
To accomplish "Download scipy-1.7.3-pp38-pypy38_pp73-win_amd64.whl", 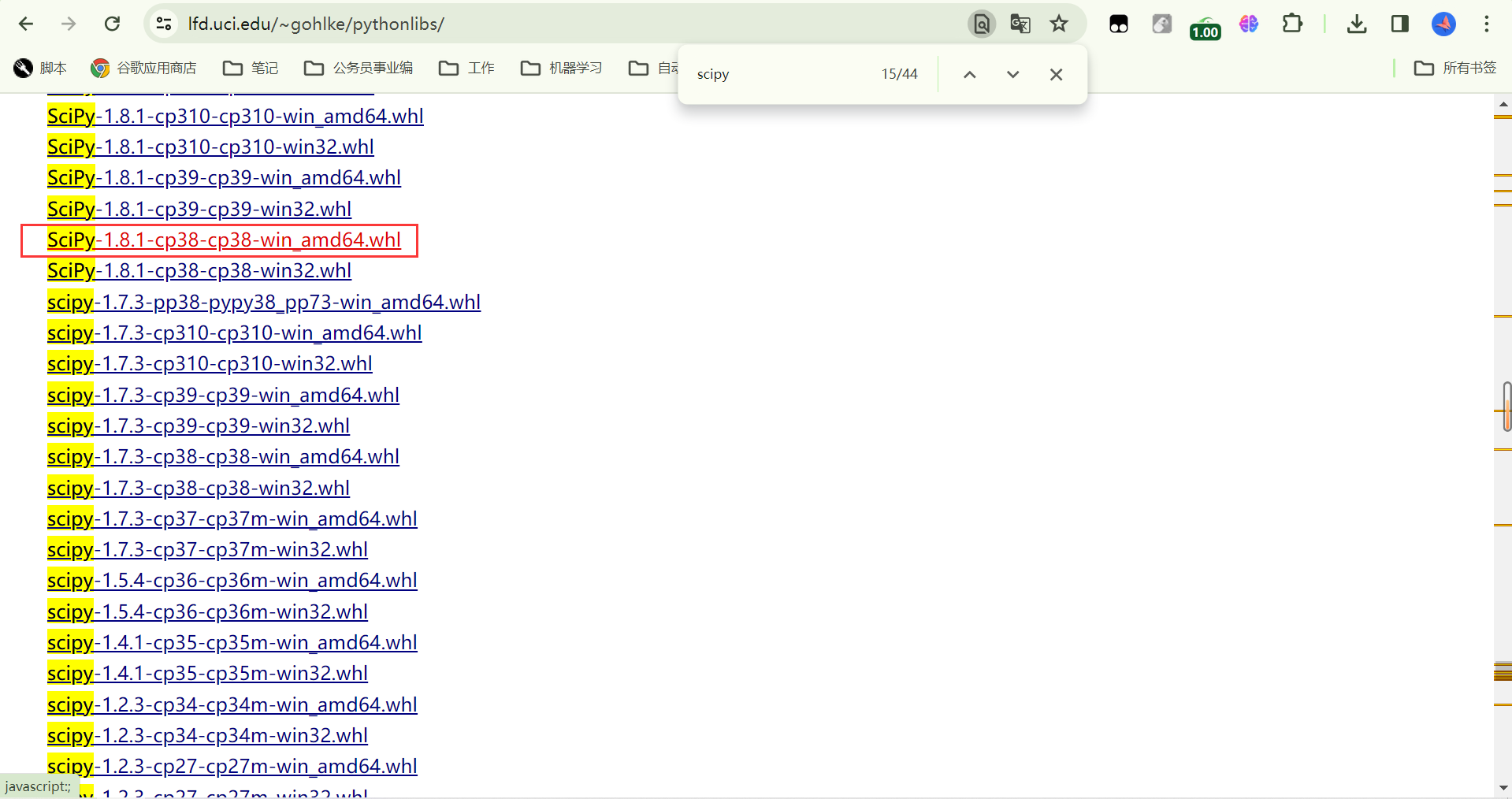I will (264, 302).
